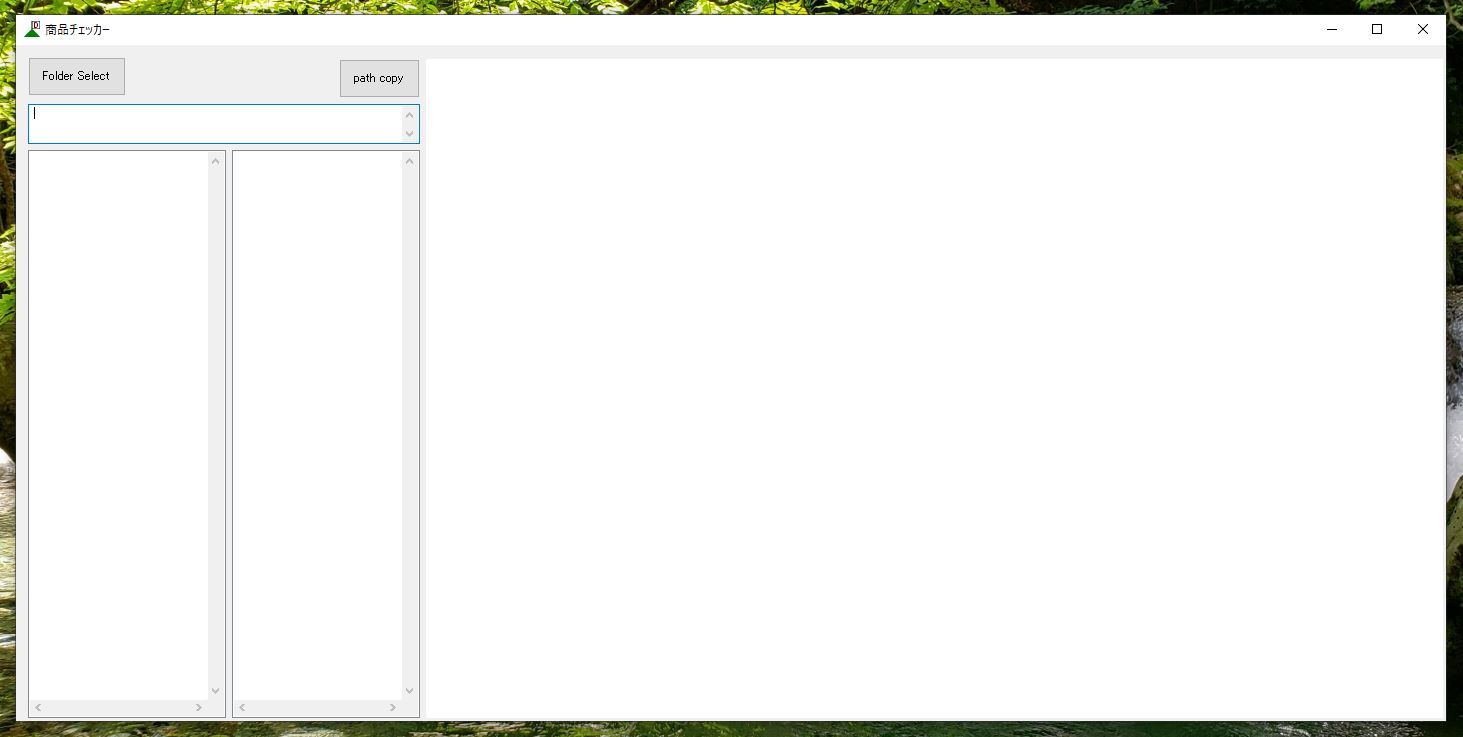Screen dimensions: 1463x737
Task: Click left list horizontal scroll-left arrow
Action: tap(38, 708)
